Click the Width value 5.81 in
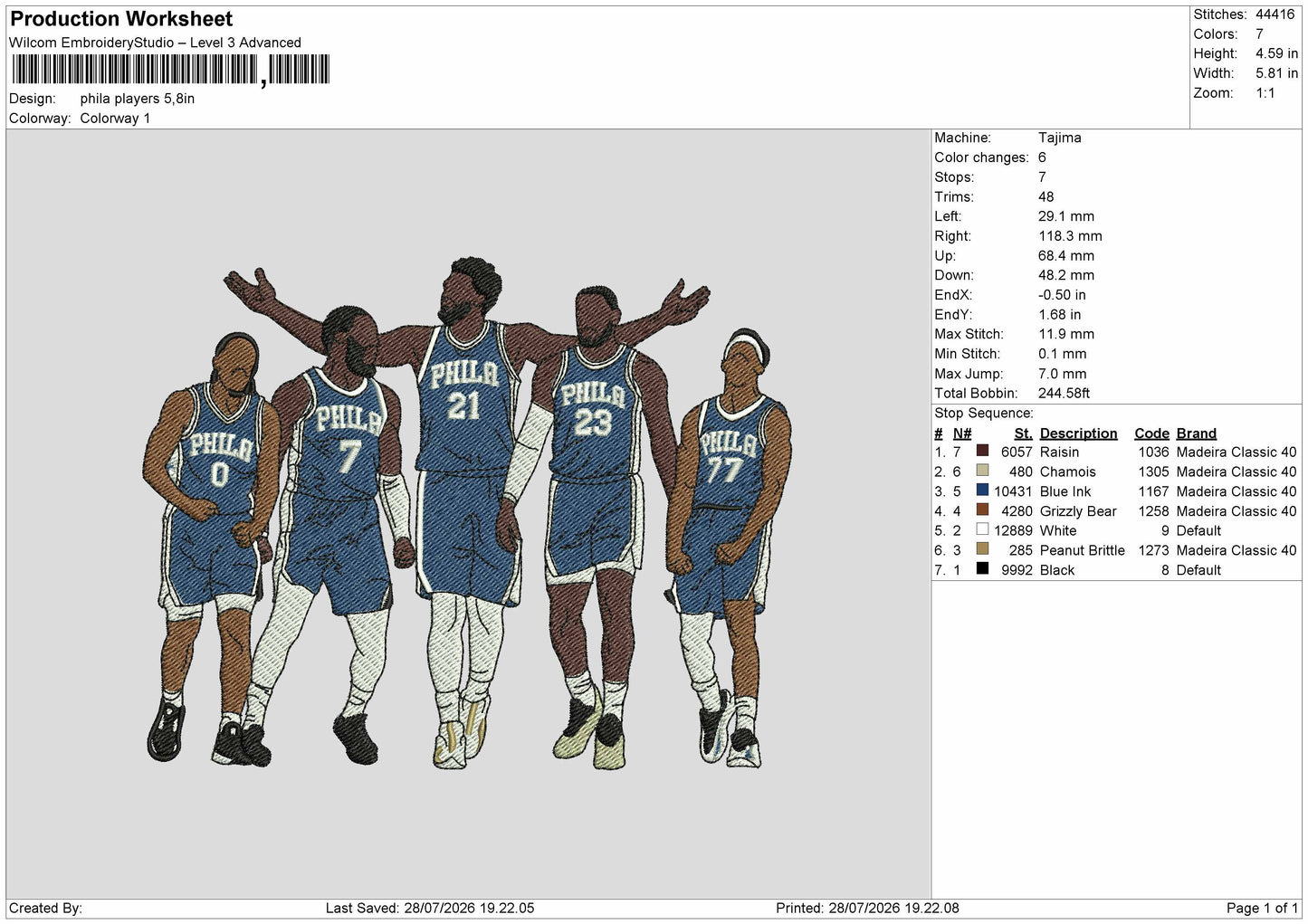The image size is (1308, 924). click(1276, 73)
